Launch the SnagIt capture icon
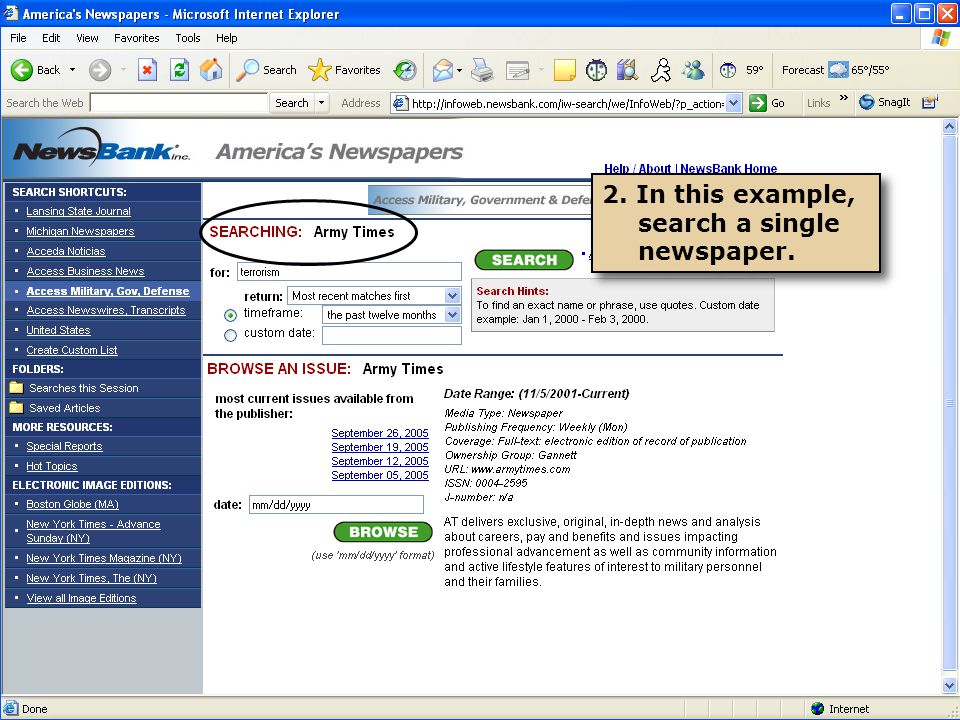The image size is (960, 720). (x=866, y=102)
